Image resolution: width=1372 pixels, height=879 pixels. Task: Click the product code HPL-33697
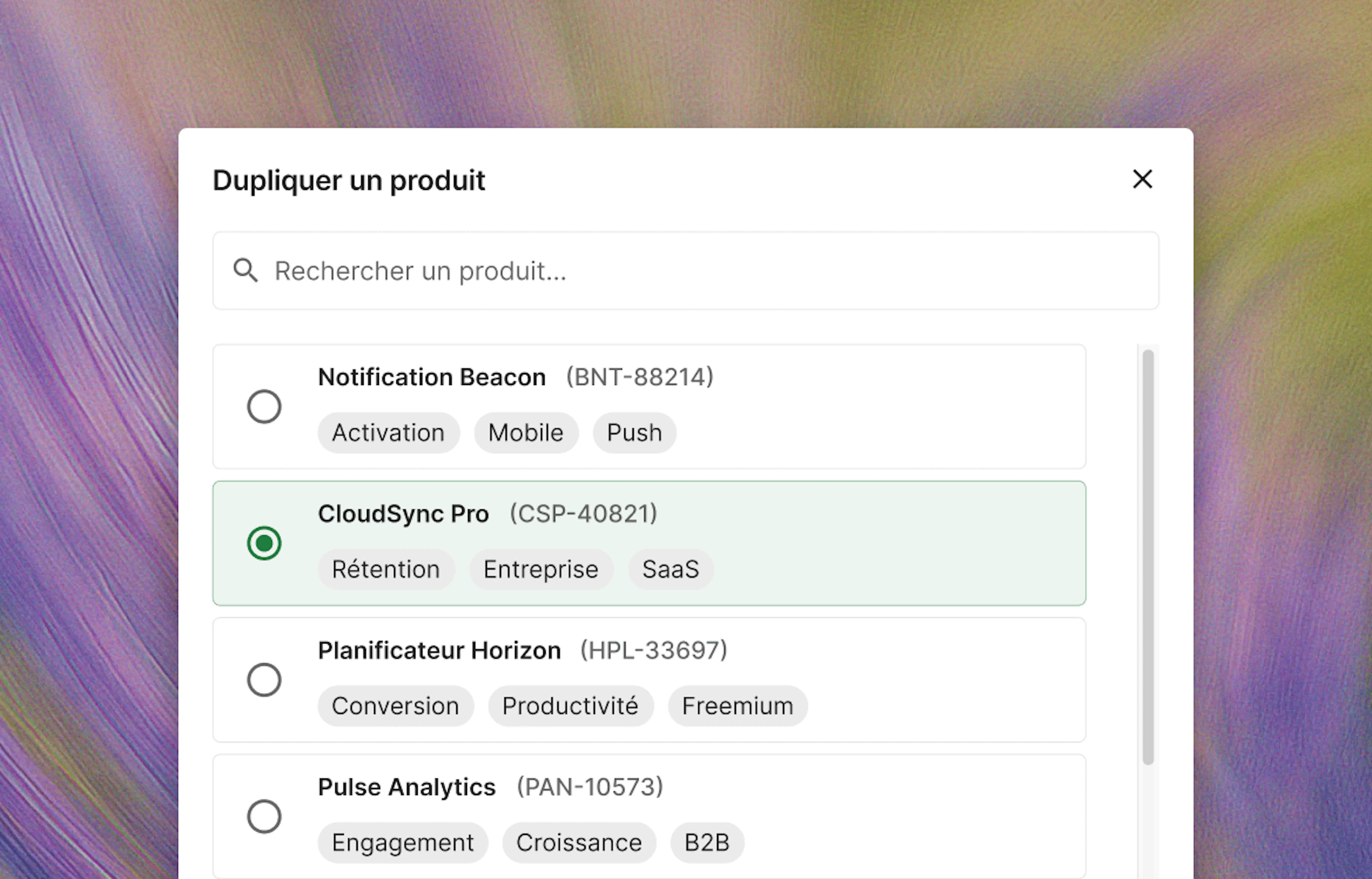(x=654, y=651)
